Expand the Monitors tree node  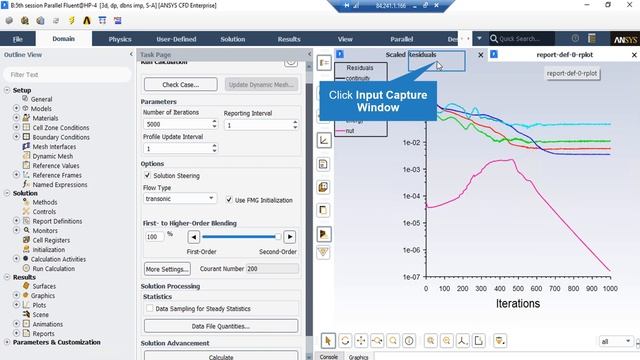click(16, 230)
